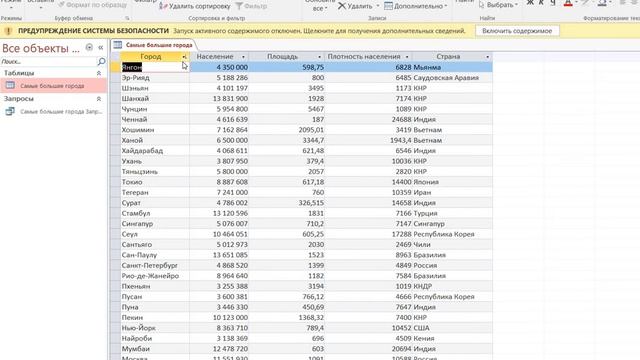
Task: Click the area value 766,12 for Пусан
Action: [287, 297]
